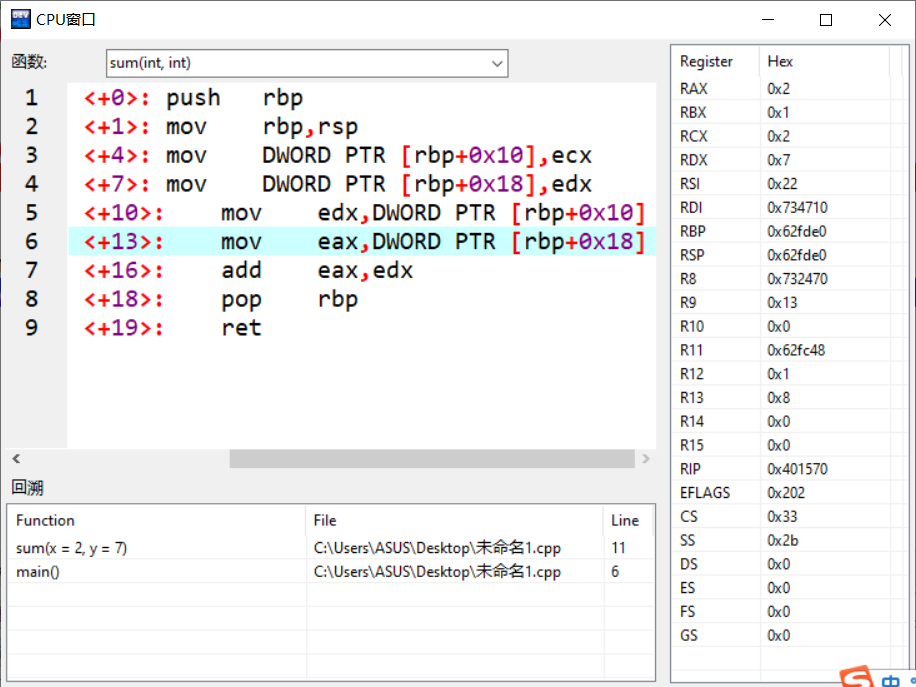This screenshot has width=916, height=687.
Task: Click file path of the main() row
Action: click(x=437, y=571)
